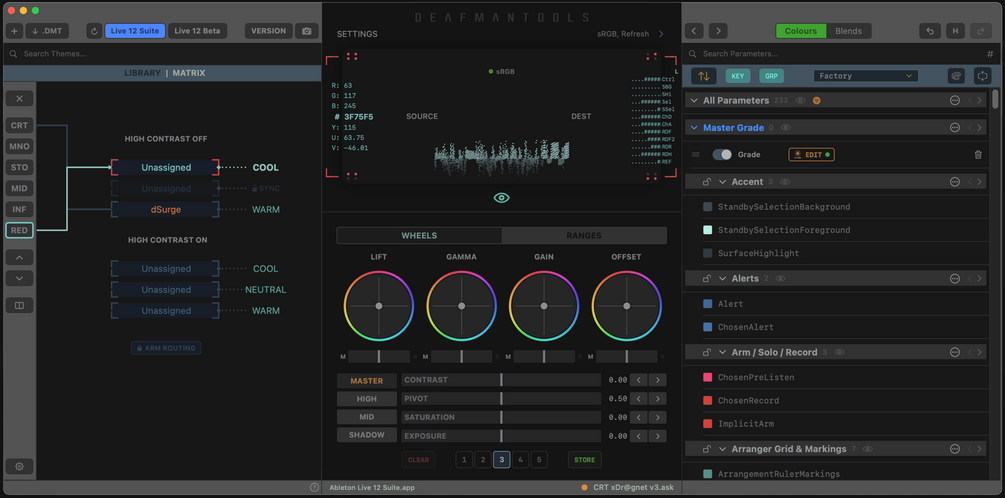Click the plus add theme button
Screen dimensions: 1005x498
tap(14, 31)
